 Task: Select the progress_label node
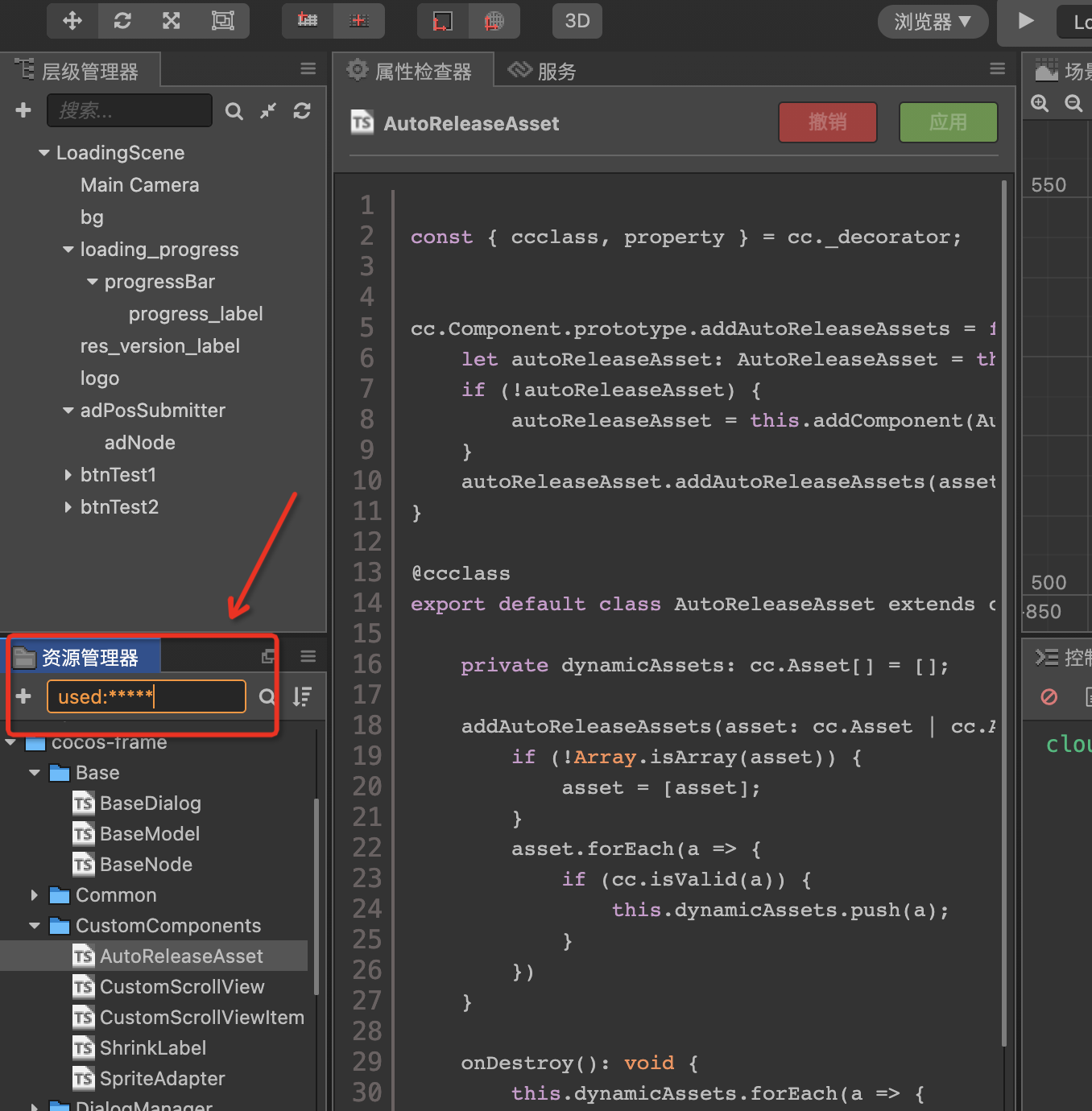tap(196, 314)
